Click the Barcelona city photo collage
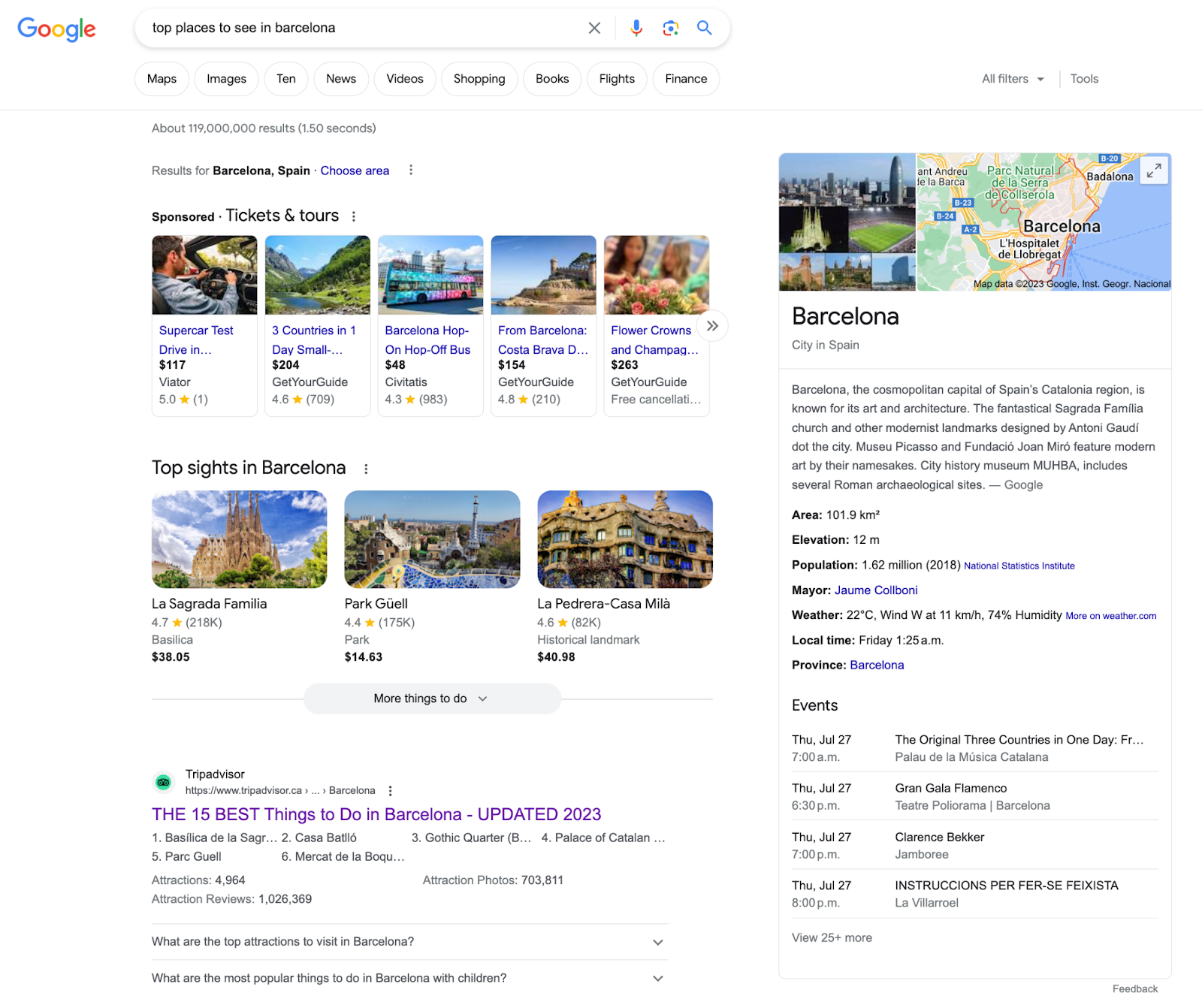1202x1008 pixels. point(847,222)
